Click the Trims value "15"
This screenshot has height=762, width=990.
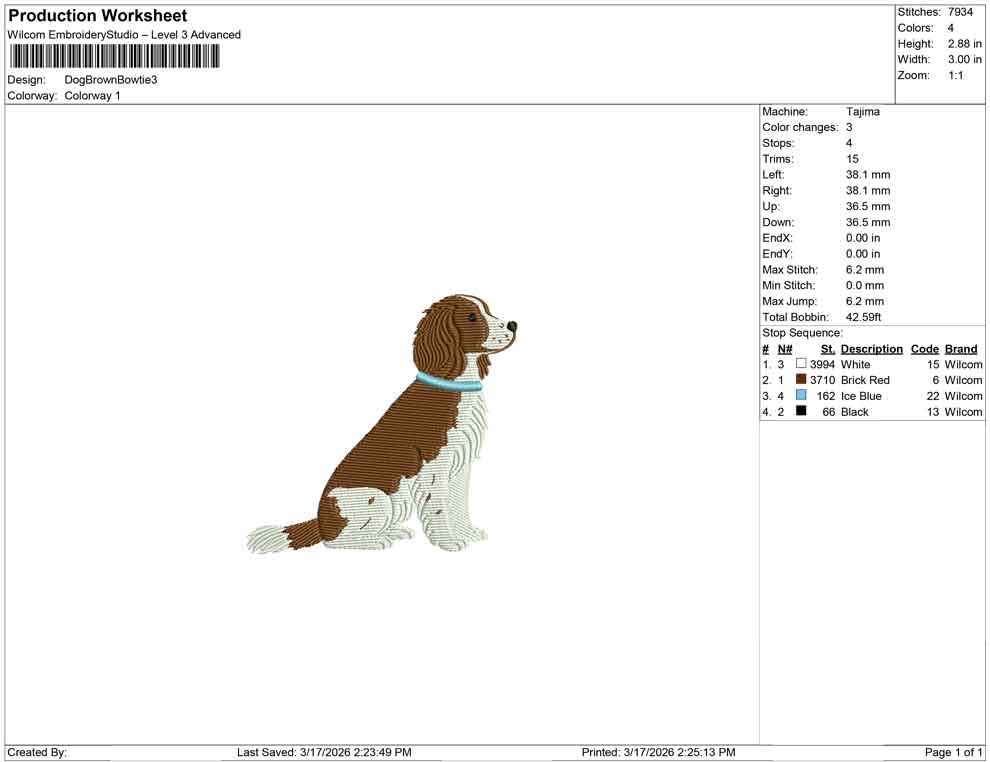coord(852,159)
